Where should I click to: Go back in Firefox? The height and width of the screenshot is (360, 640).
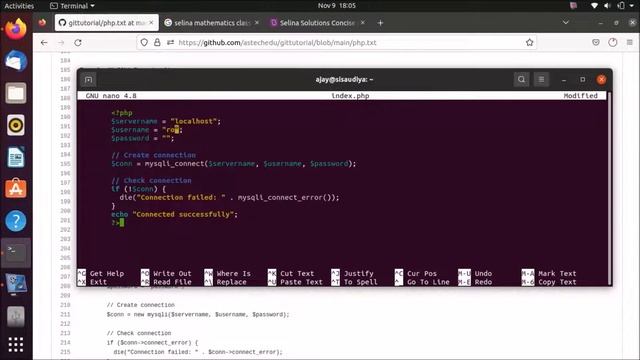[x=44, y=42]
